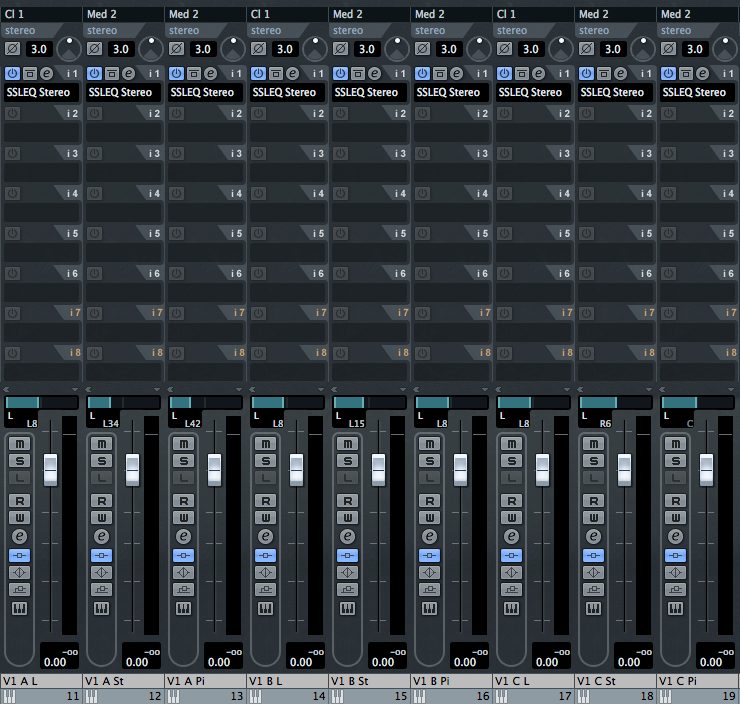Bypass EQs on V1 B Pi channel
The height and width of the screenshot is (704, 740).
point(429,572)
